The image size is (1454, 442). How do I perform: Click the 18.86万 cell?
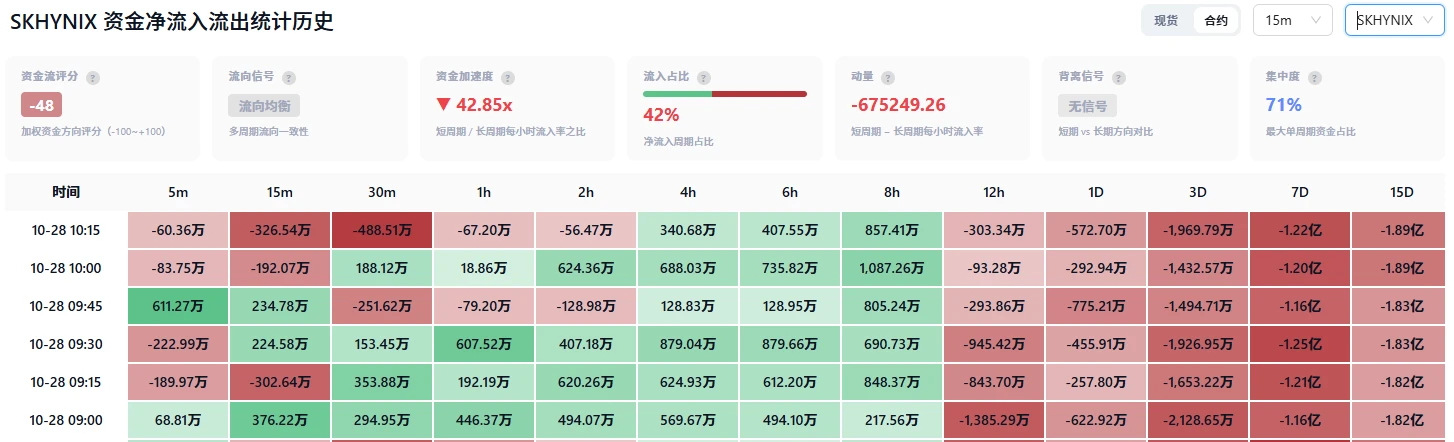tap(484, 268)
